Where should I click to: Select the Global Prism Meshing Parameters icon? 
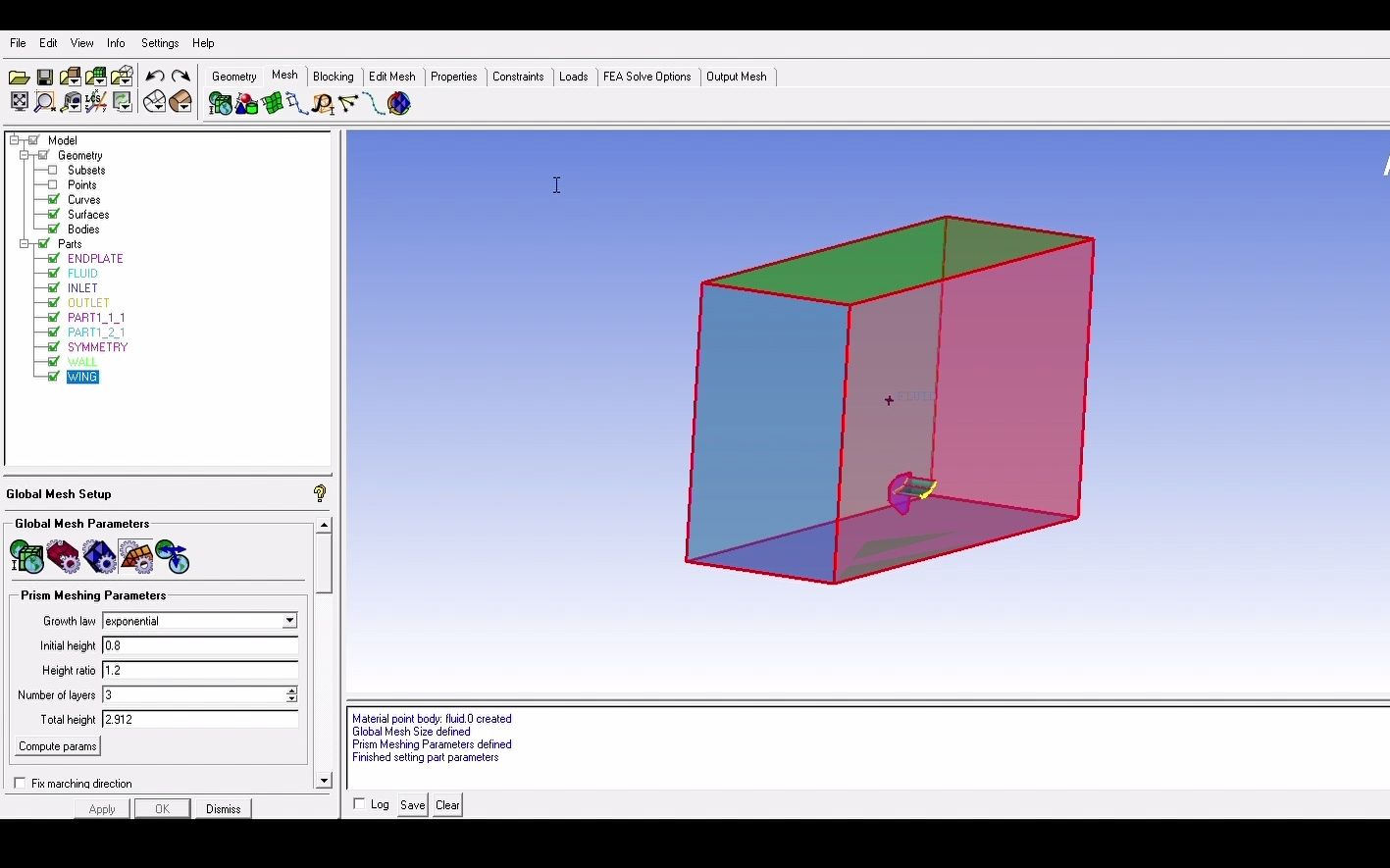[134, 556]
